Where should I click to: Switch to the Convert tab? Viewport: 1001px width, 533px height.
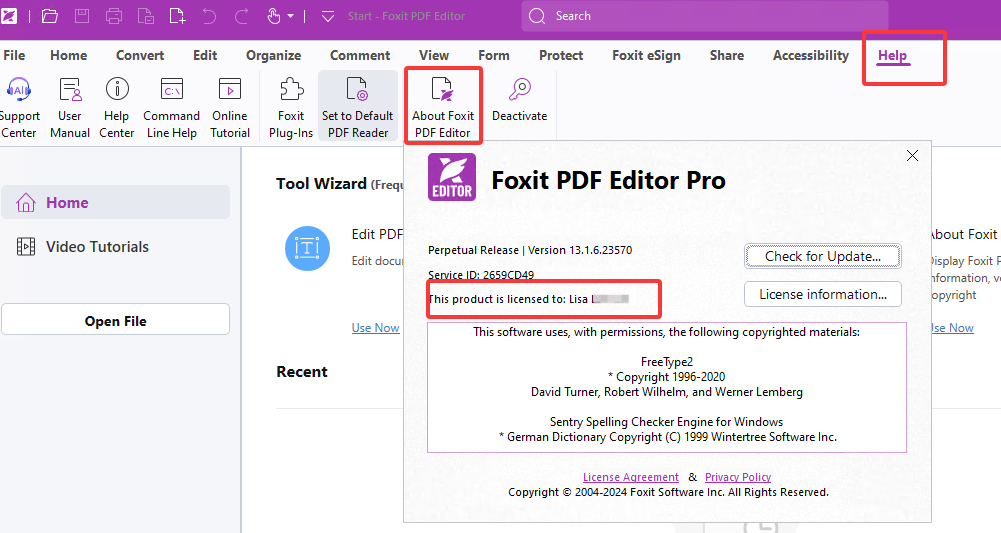pyautogui.click(x=140, y=56)
